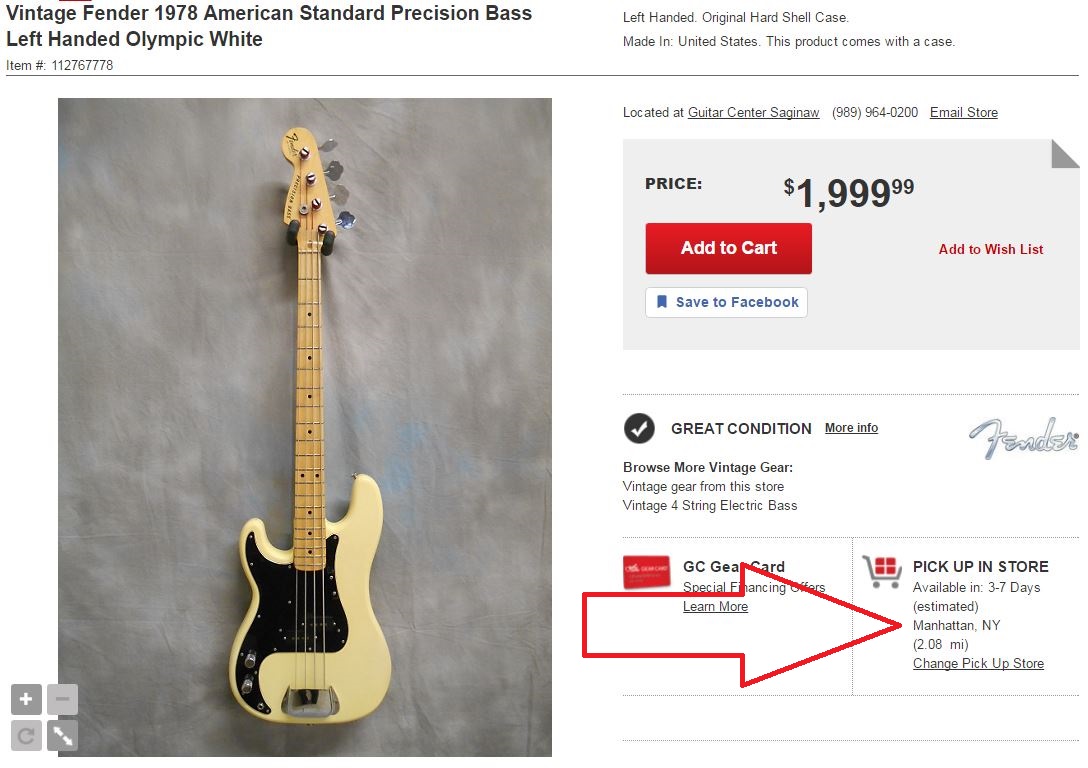Click the folded corner of price box
The width and height of the screenshot is (1088, 768).
click(1065, 154)
